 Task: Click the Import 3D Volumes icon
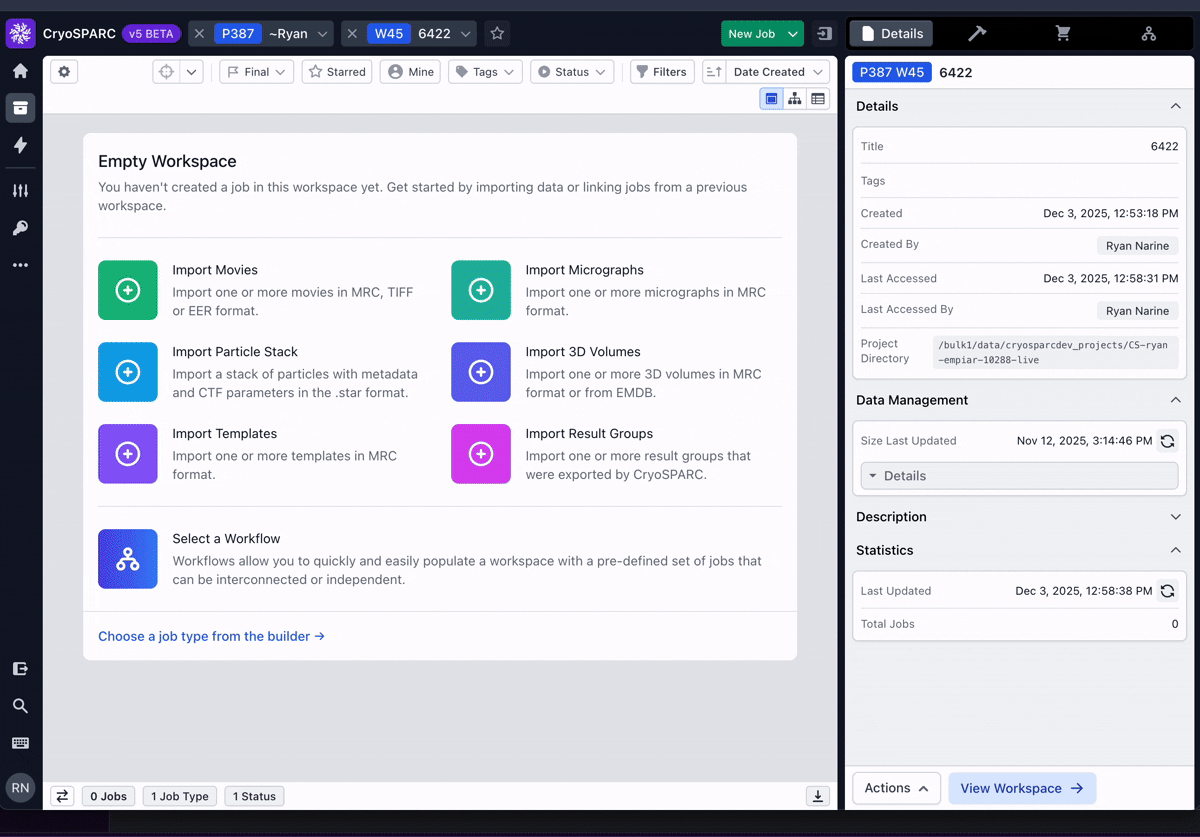[x=481, y=372]
